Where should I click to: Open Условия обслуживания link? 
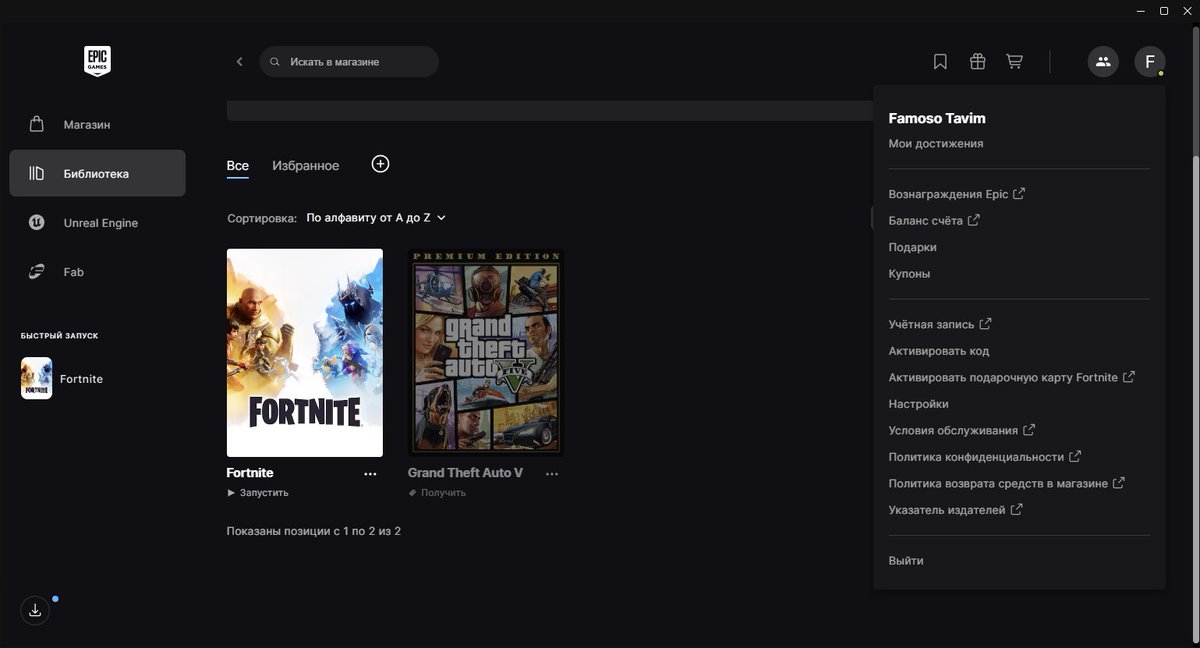(x=961, y=430)
